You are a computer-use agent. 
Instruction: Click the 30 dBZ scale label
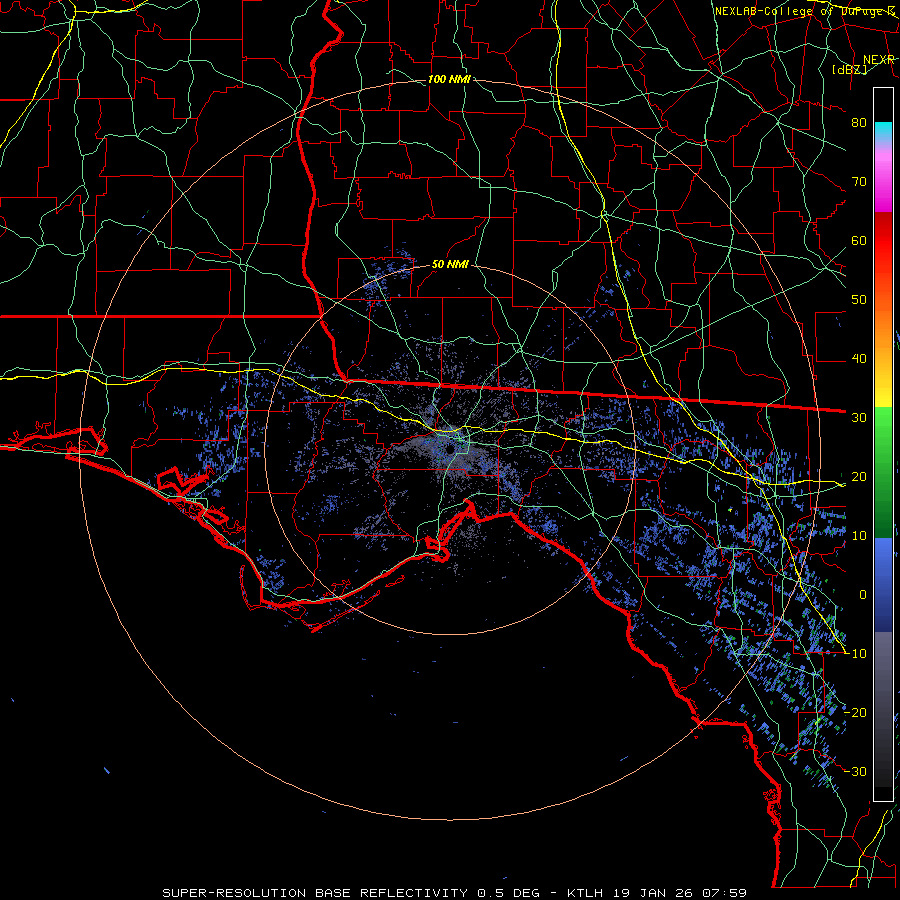click(859, 417)
